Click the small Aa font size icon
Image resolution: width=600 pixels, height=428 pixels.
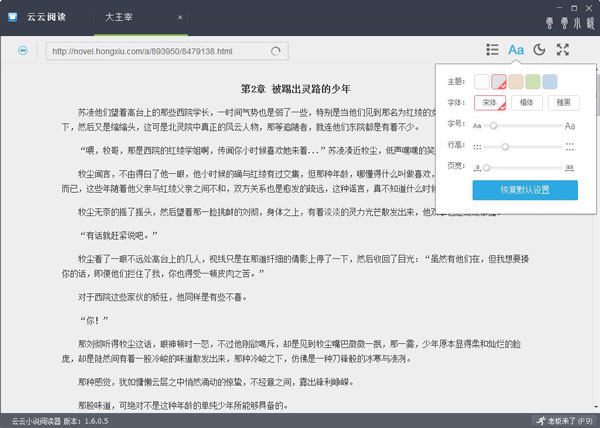[477, 126]
